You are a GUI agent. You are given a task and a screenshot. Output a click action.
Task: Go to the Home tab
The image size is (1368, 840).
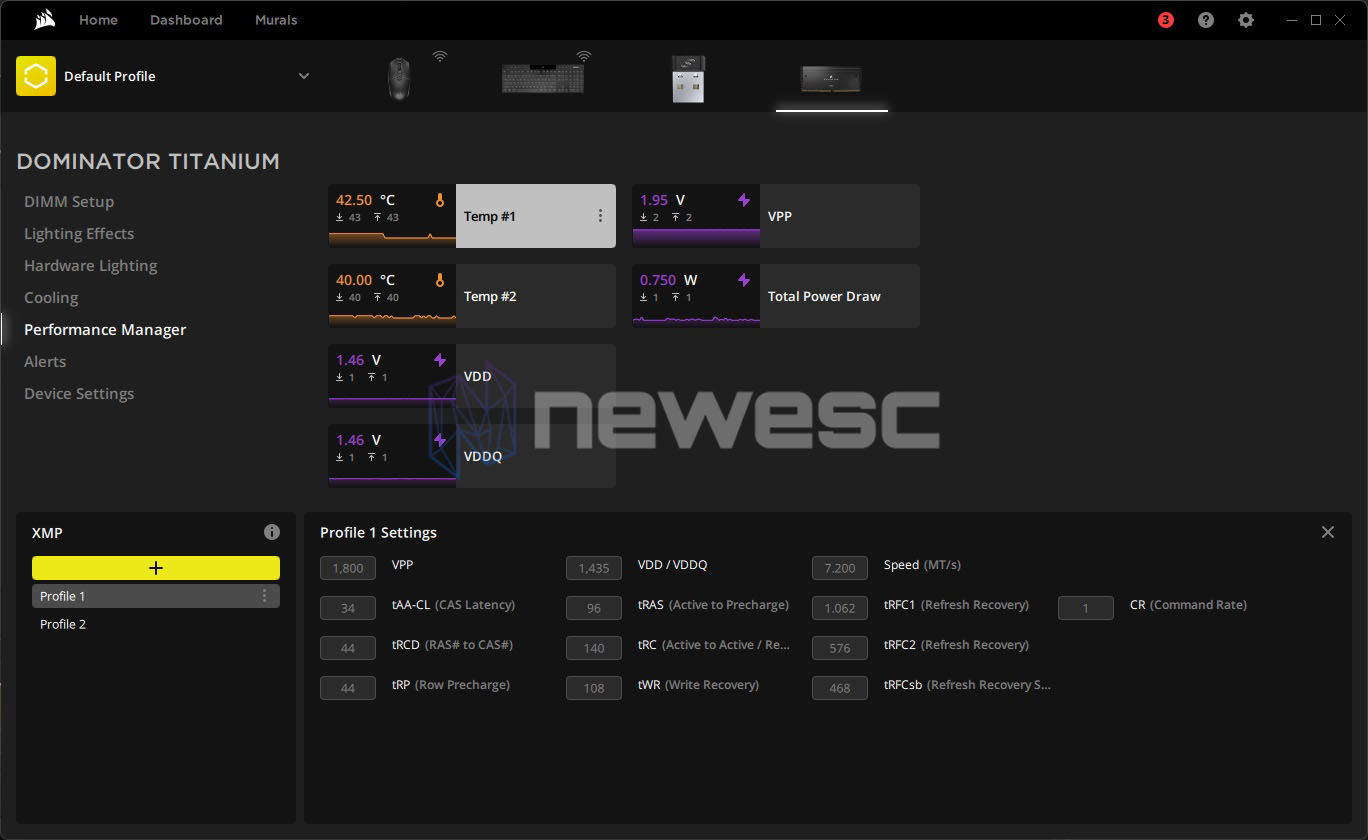98,20
